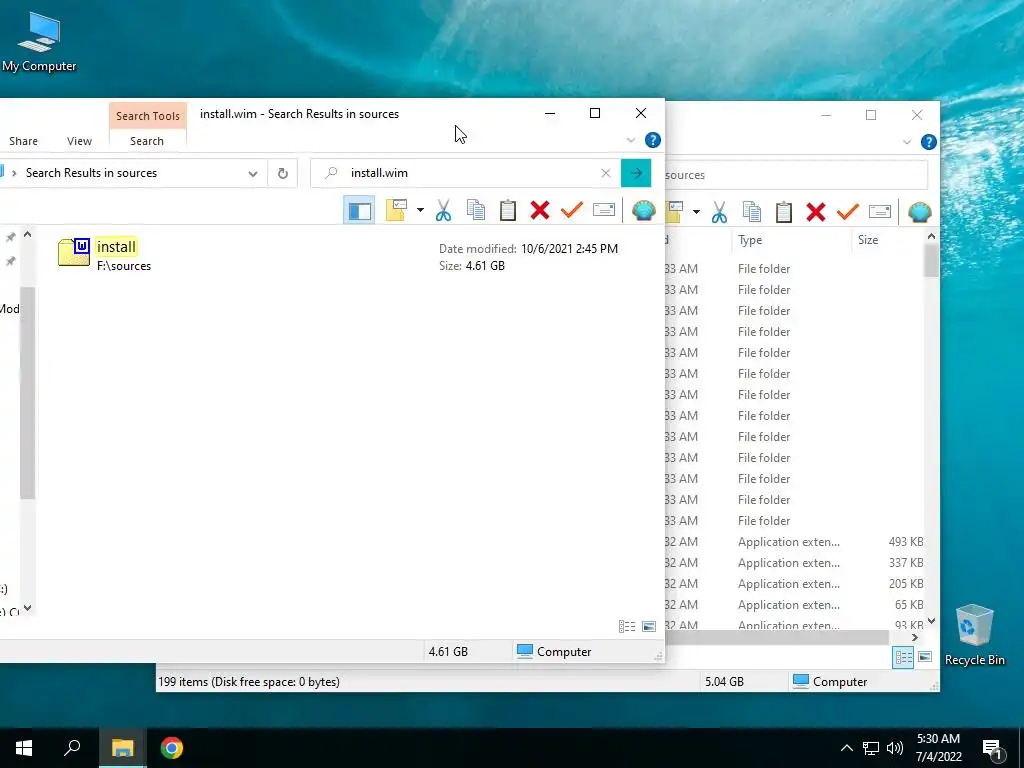Image resolution: width=1024 pixels, height=768 pixels.
Task: Open network status icon in system tray
Action: 871,748
